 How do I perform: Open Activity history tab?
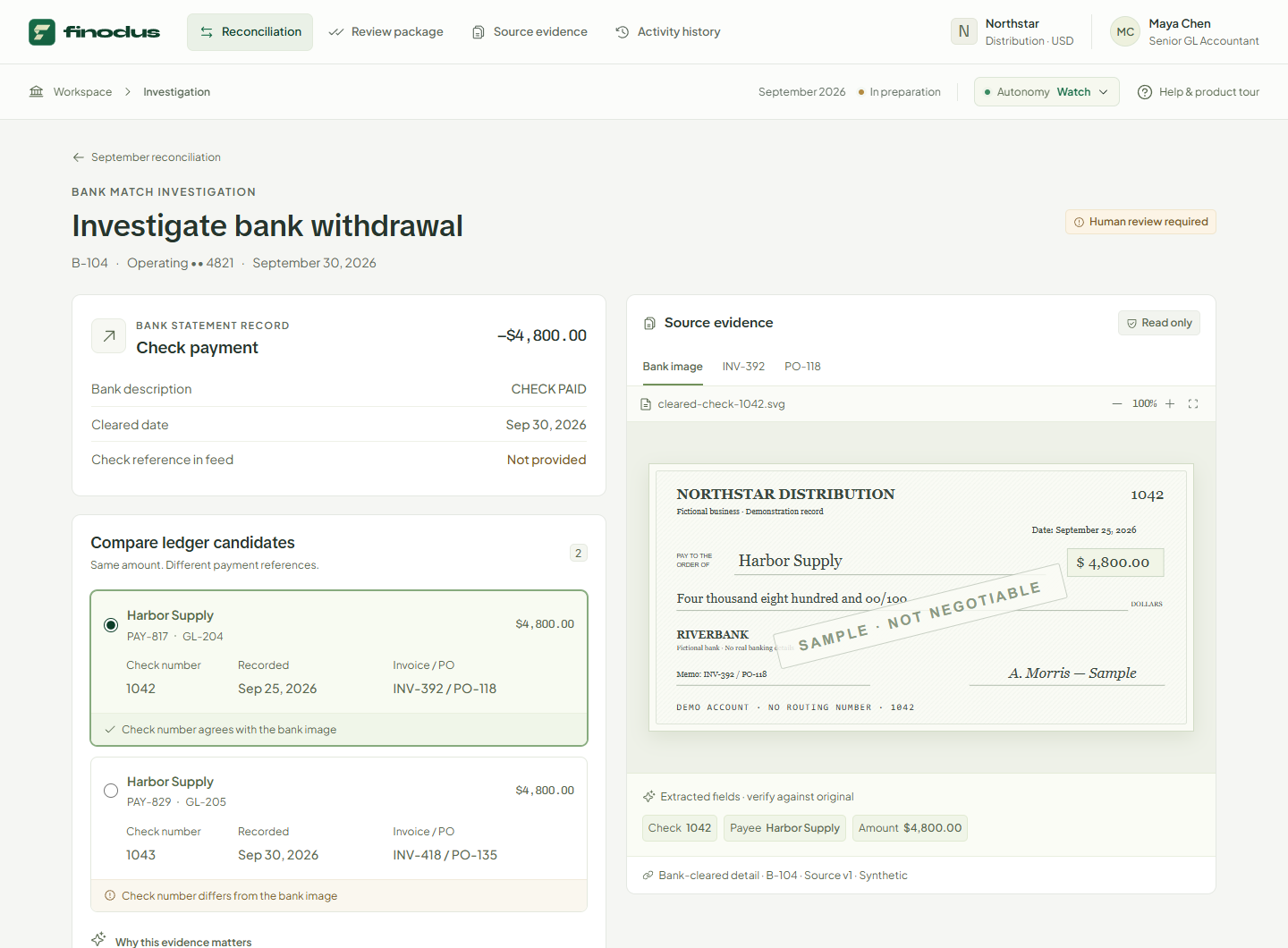pyautogui.click(x=668, y=32)
